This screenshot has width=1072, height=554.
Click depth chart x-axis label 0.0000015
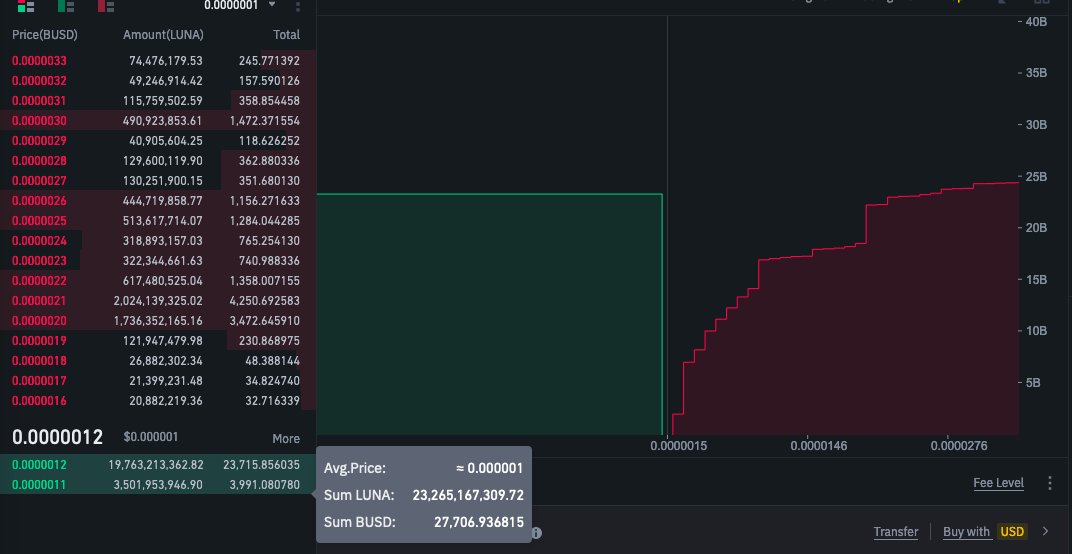pyautogui.click(x=679, y=446)
